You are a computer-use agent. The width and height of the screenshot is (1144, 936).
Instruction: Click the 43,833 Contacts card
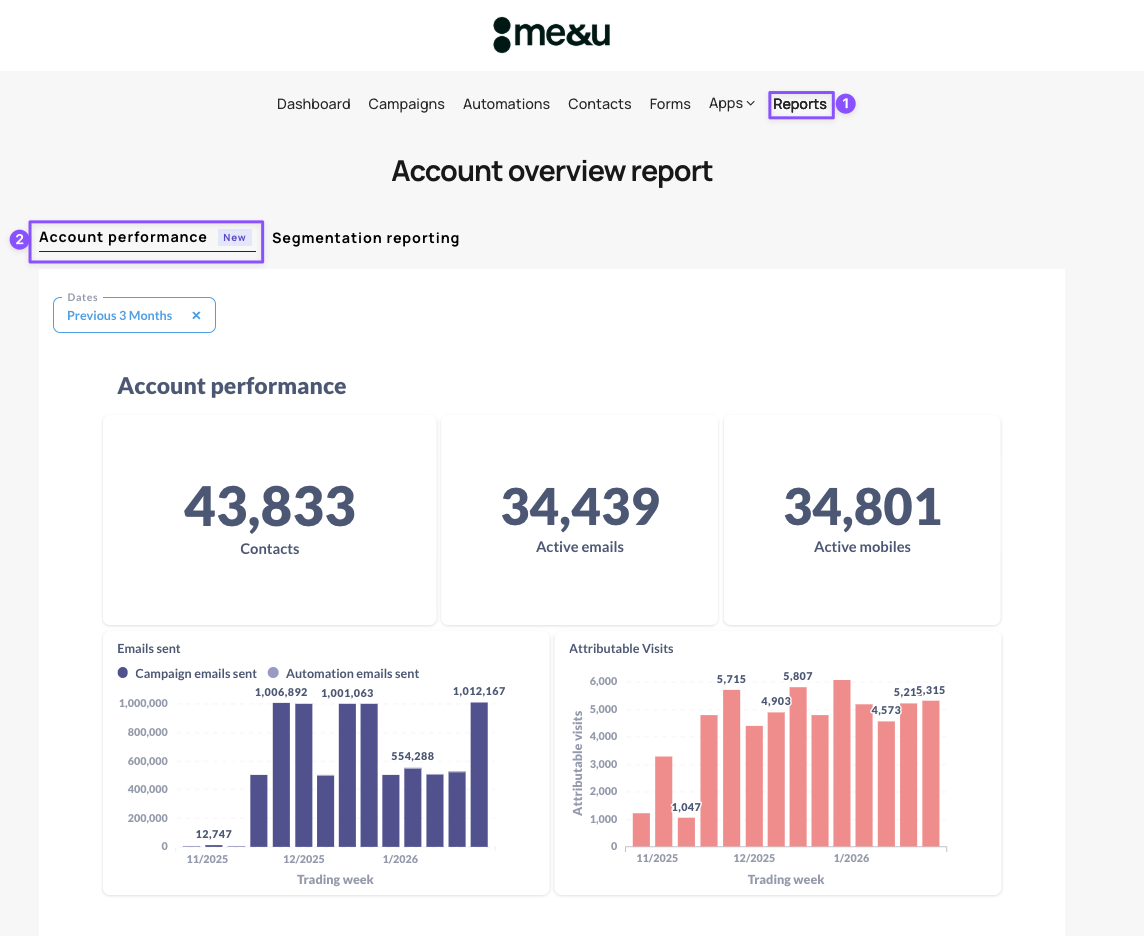click(x=269, y=519)
